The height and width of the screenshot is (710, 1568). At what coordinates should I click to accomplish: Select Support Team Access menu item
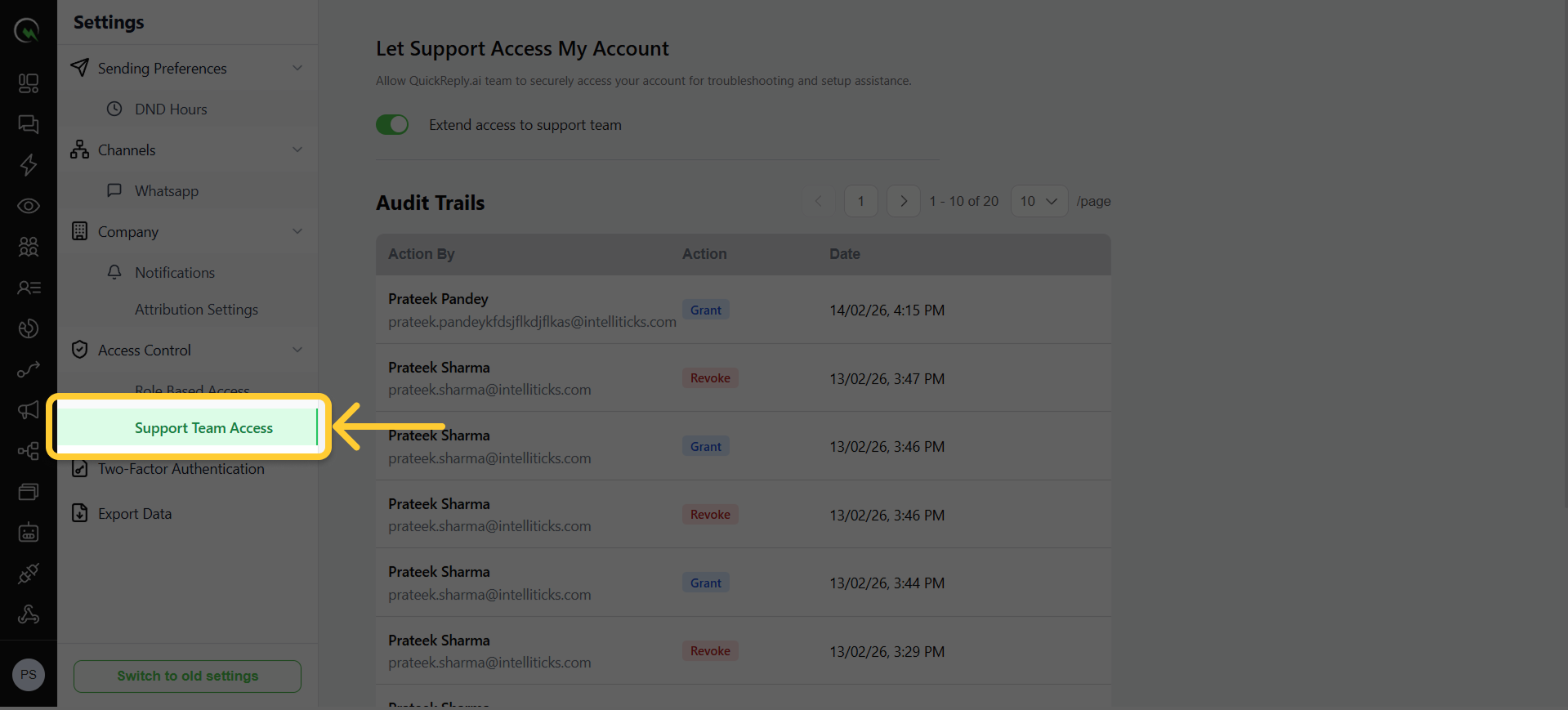(x=203, y=428)
